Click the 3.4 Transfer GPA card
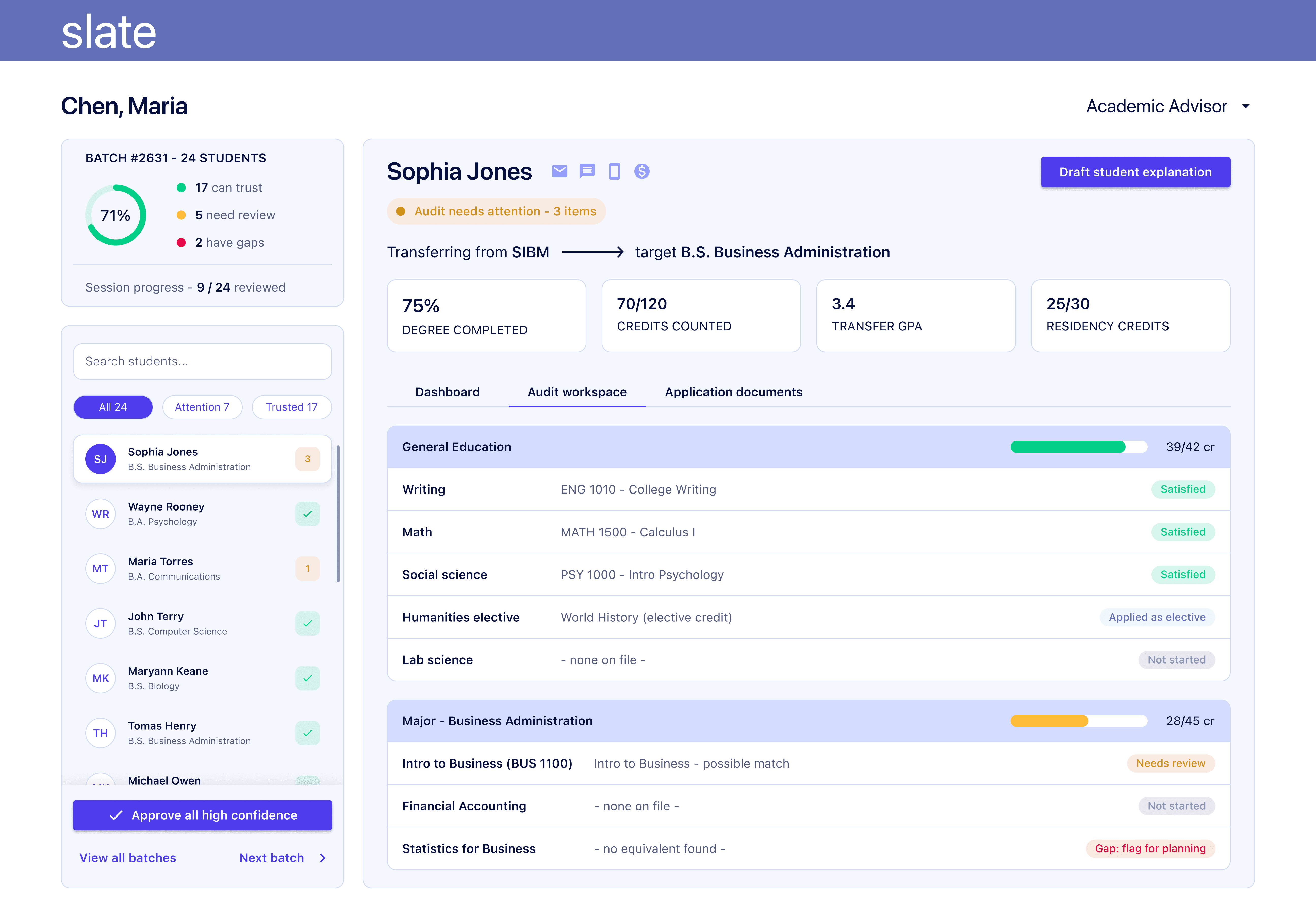 pos(916,316)
